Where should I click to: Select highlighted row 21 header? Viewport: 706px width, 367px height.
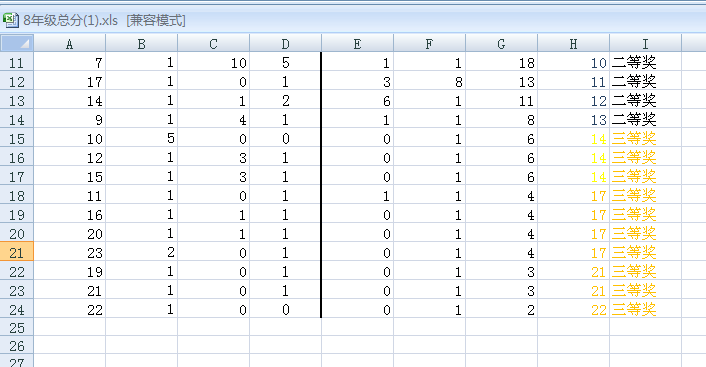17,252
